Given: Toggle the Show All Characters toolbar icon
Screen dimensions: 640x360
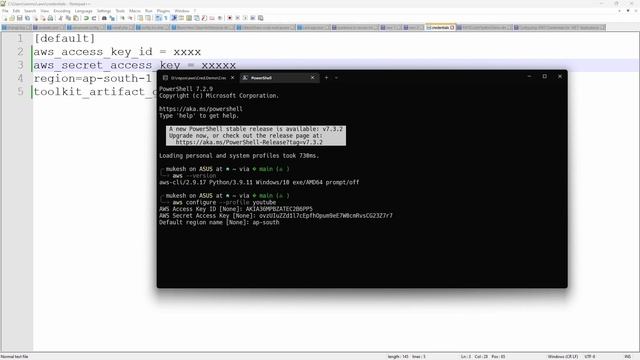Looking at the screenshot, I should click(166, 18).
